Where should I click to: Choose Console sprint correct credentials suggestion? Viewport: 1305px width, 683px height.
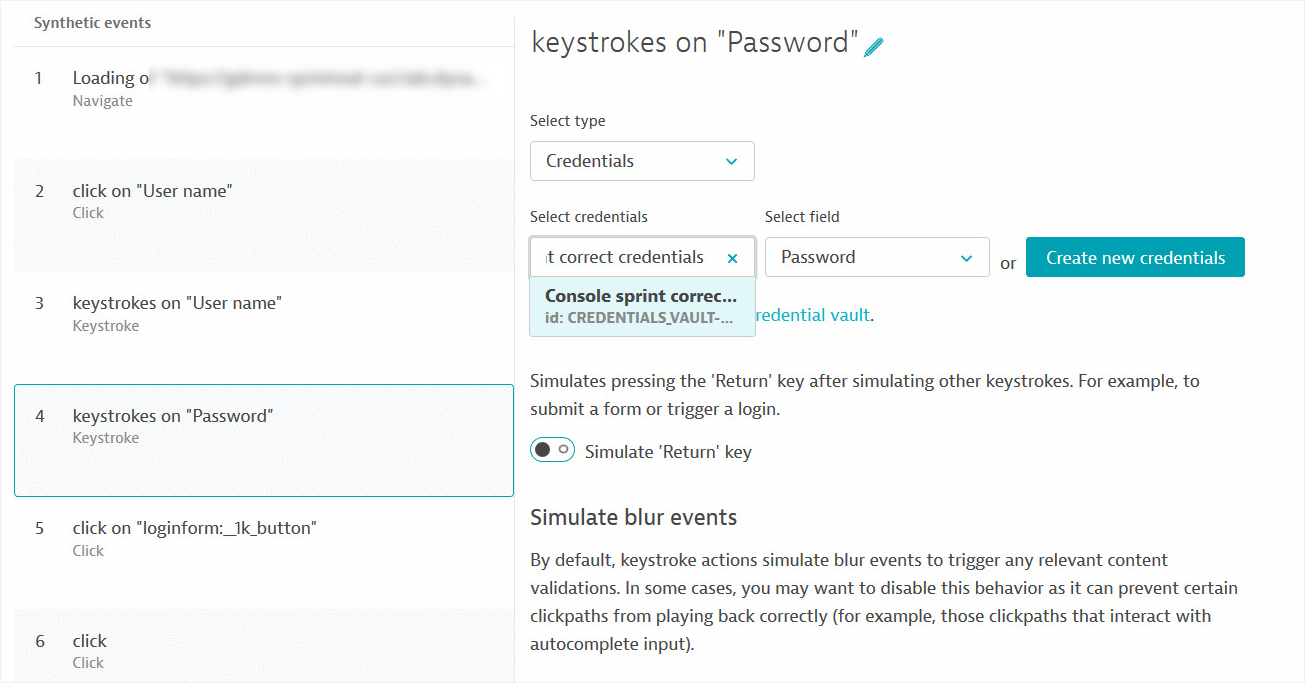(642, 306)
